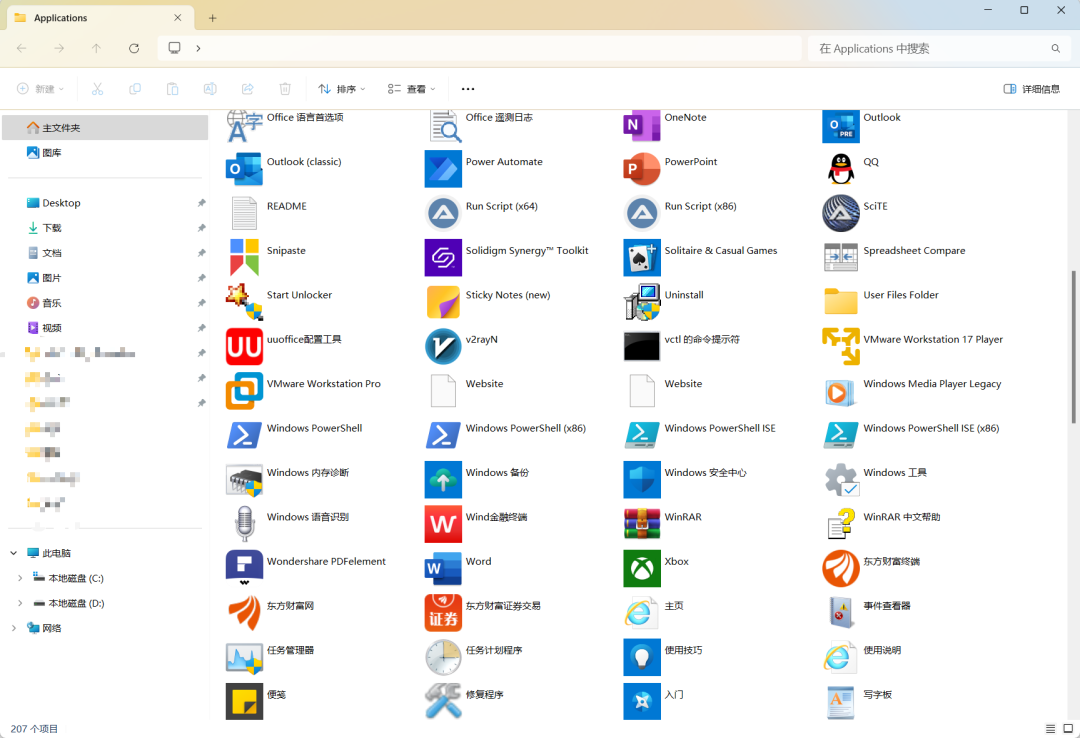
Task: Expand 本地磁盘 (C:) in navigation pane
Action: (20, 578)
